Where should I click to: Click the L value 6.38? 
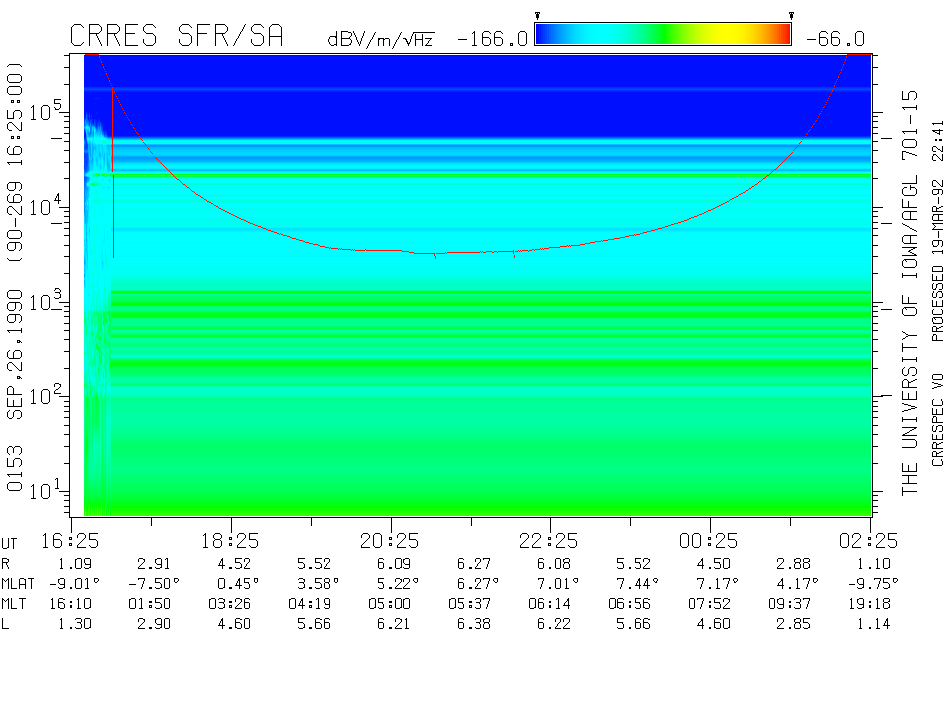[x=474, y=624]
